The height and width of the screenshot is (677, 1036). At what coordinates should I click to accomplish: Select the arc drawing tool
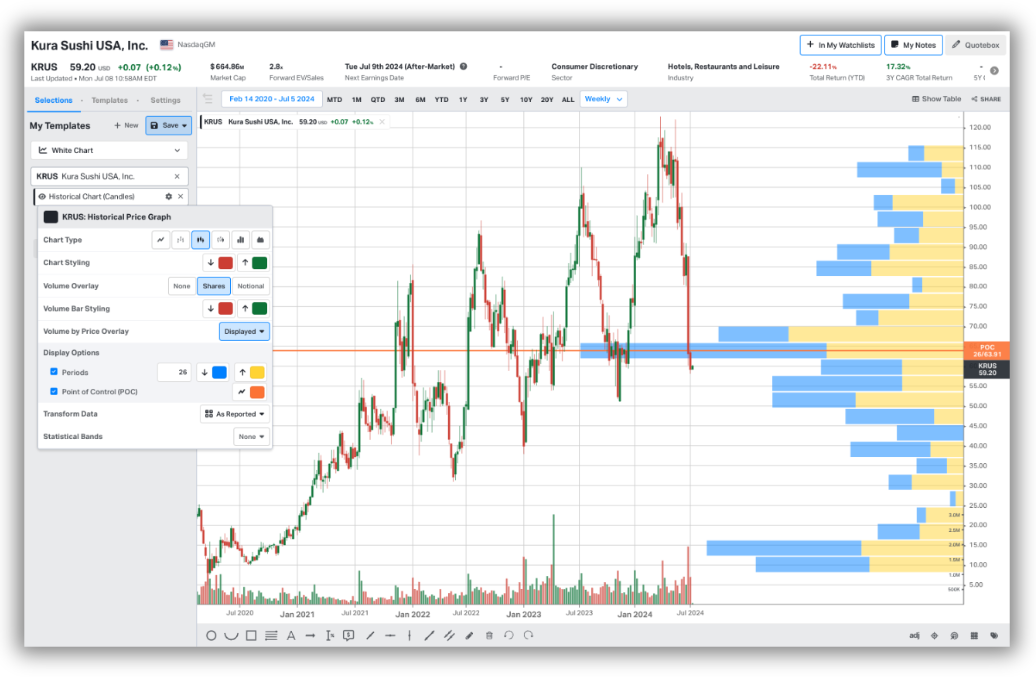click(x=231, y=635)
